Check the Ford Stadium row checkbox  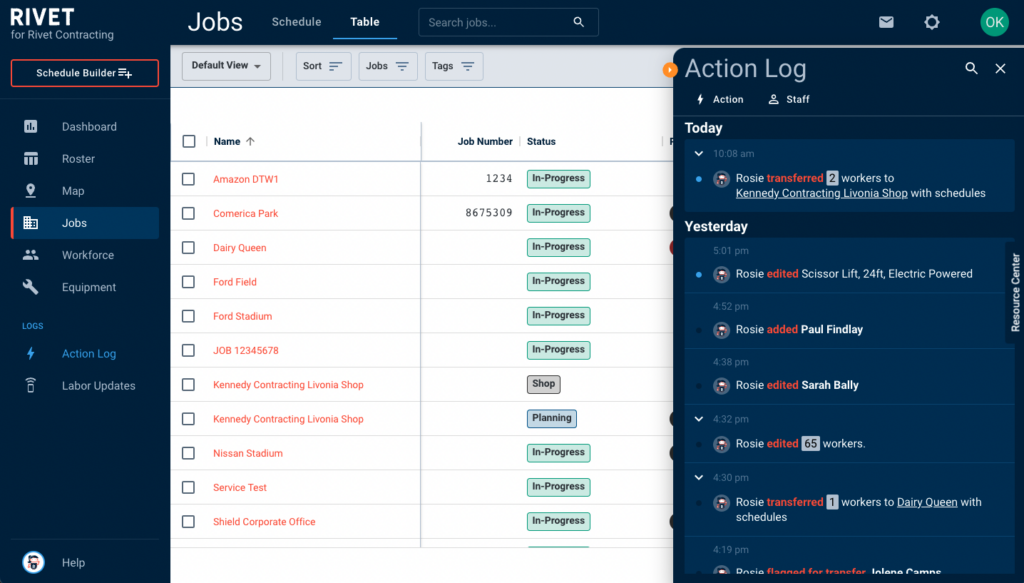[x=188, y=316]
